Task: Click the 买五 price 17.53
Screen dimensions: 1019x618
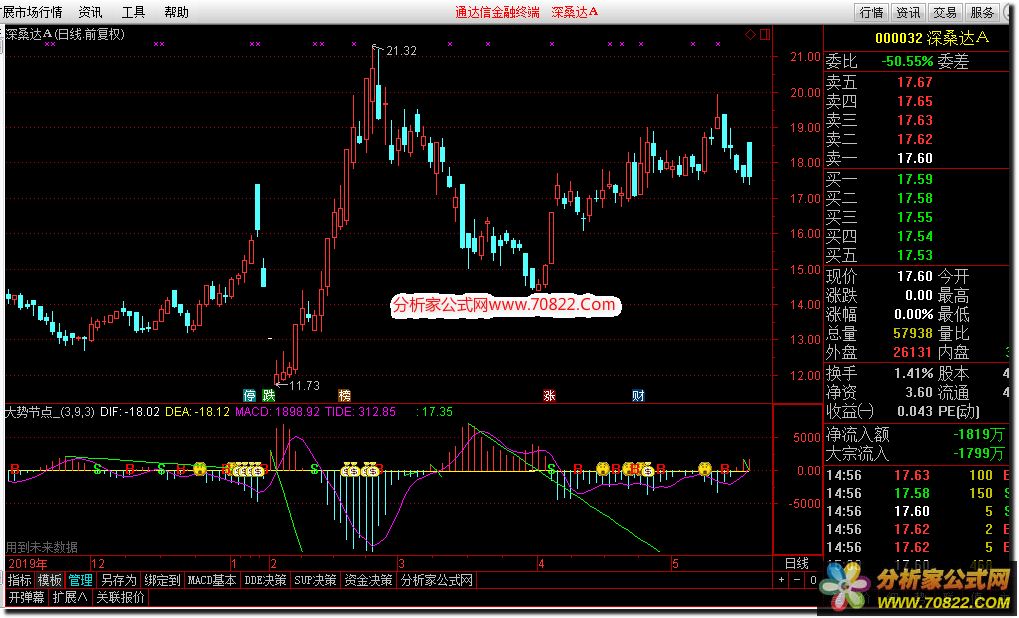Action: coord(915,255)
